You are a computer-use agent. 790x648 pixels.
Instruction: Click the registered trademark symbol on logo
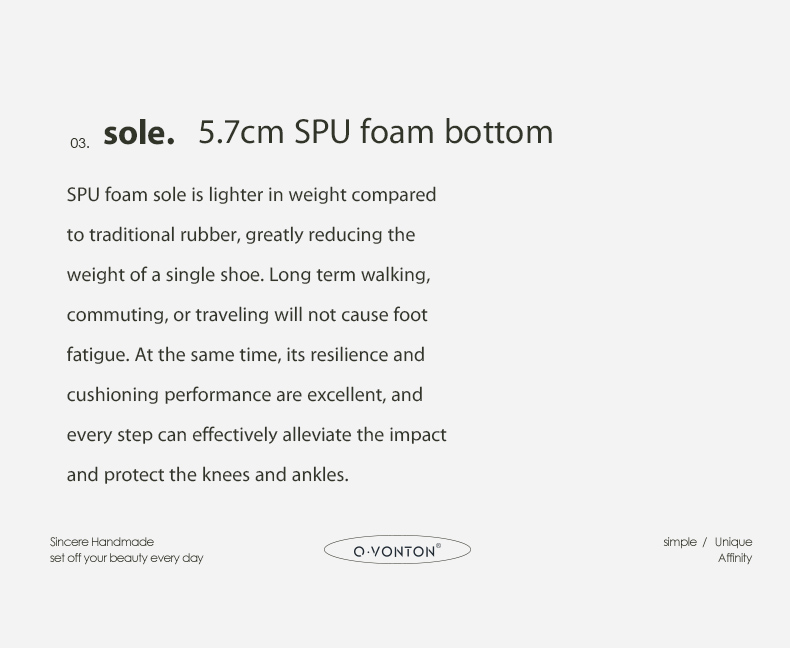coord(438,546)
